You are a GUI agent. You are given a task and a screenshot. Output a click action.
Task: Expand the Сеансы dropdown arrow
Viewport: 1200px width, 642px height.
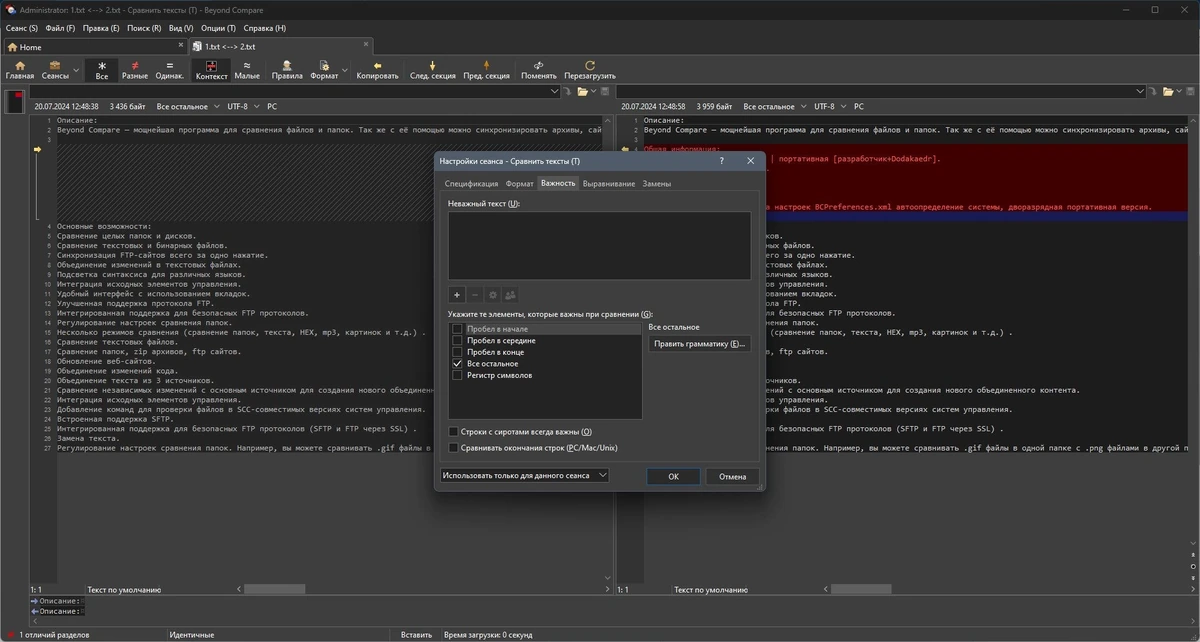pos(75,70)
